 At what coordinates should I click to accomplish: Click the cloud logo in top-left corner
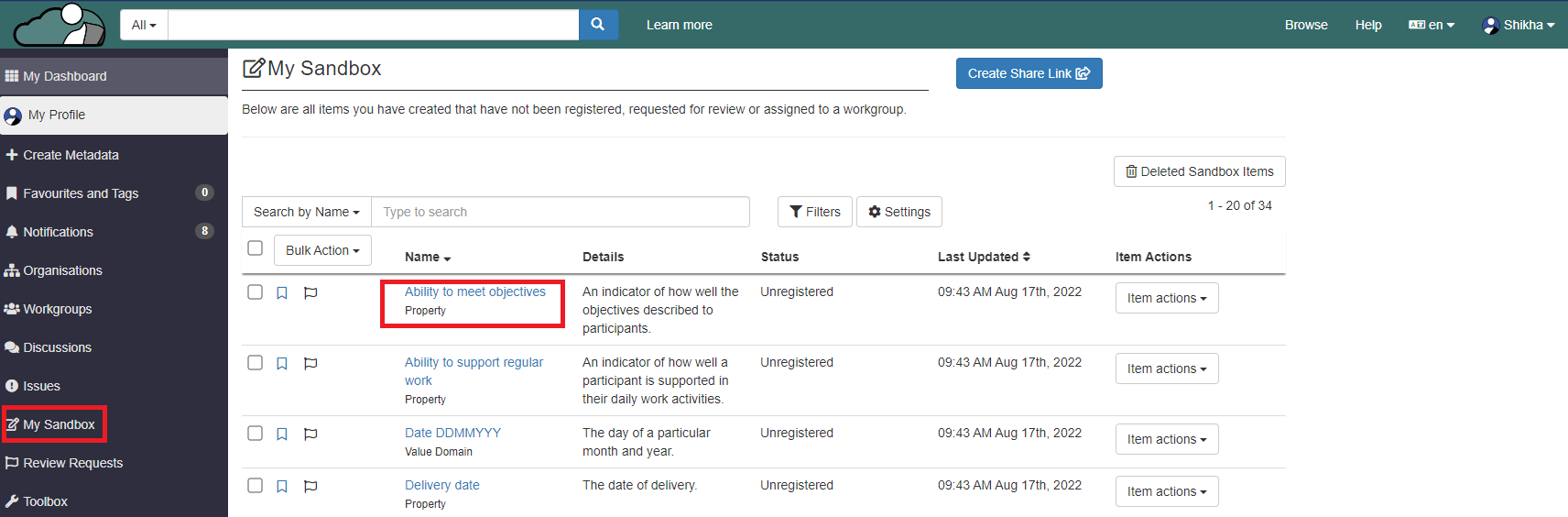(x=60, y=25)
